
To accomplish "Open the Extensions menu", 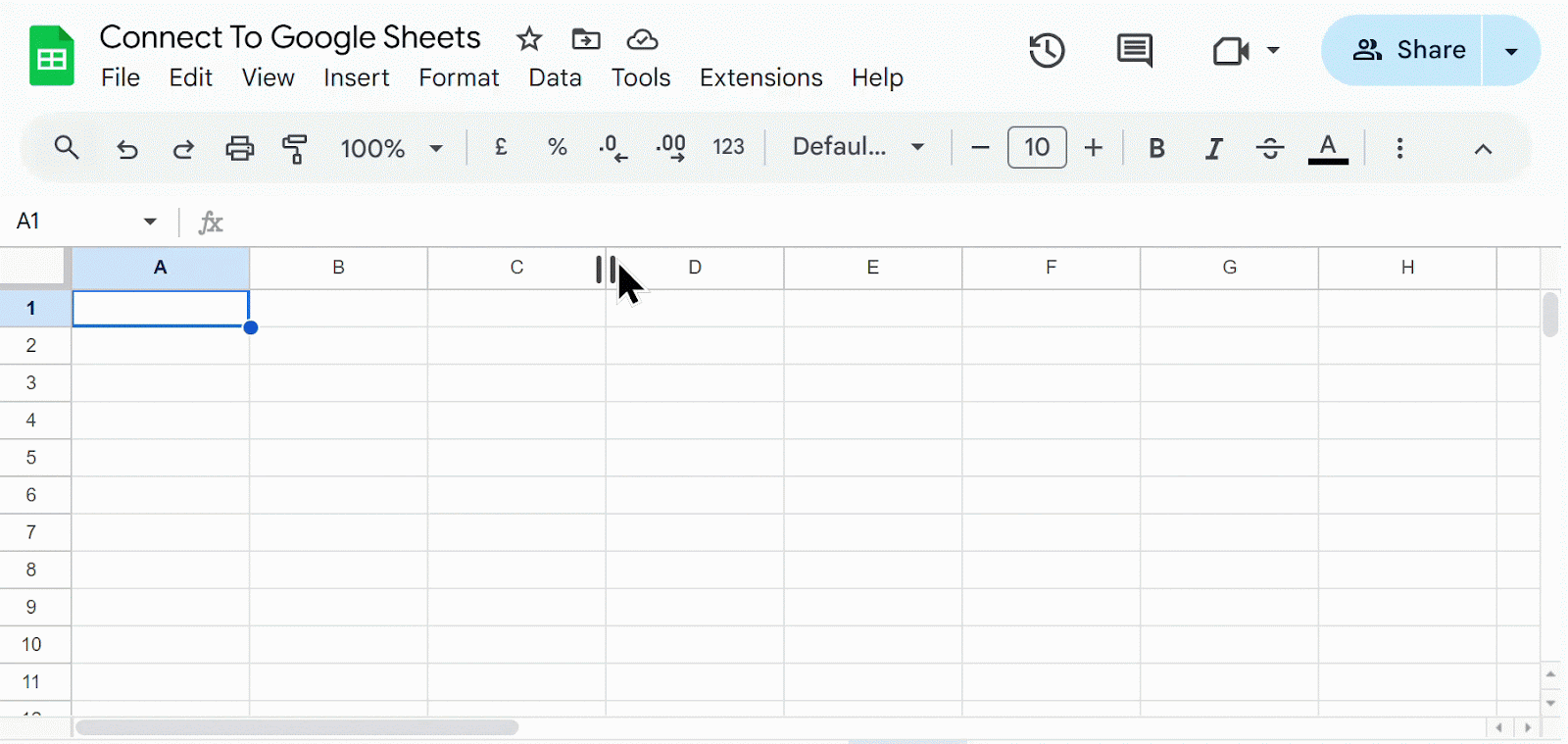I will [x=761, y=77].
